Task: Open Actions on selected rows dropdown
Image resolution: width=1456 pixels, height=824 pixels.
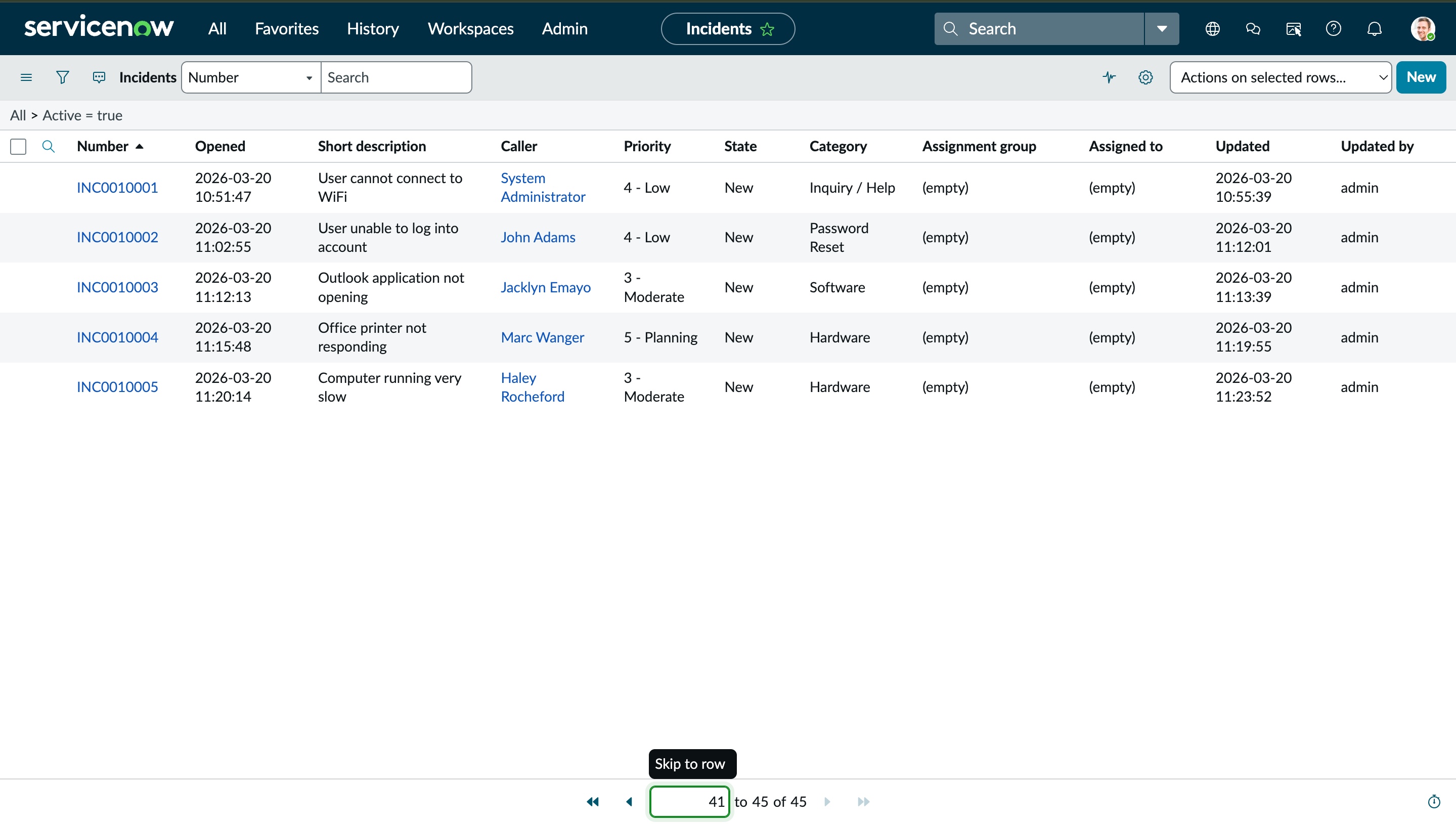Action: pos(1280,77)
